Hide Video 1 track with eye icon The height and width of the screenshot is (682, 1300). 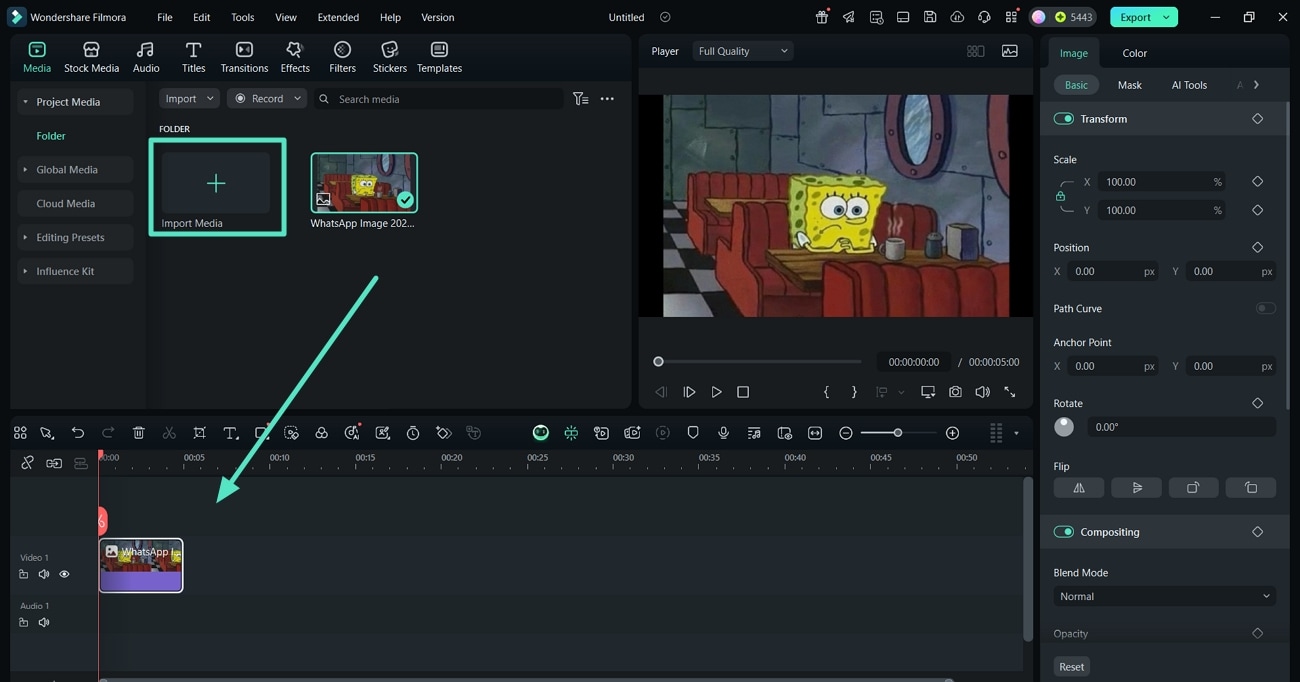click(64, 574)
